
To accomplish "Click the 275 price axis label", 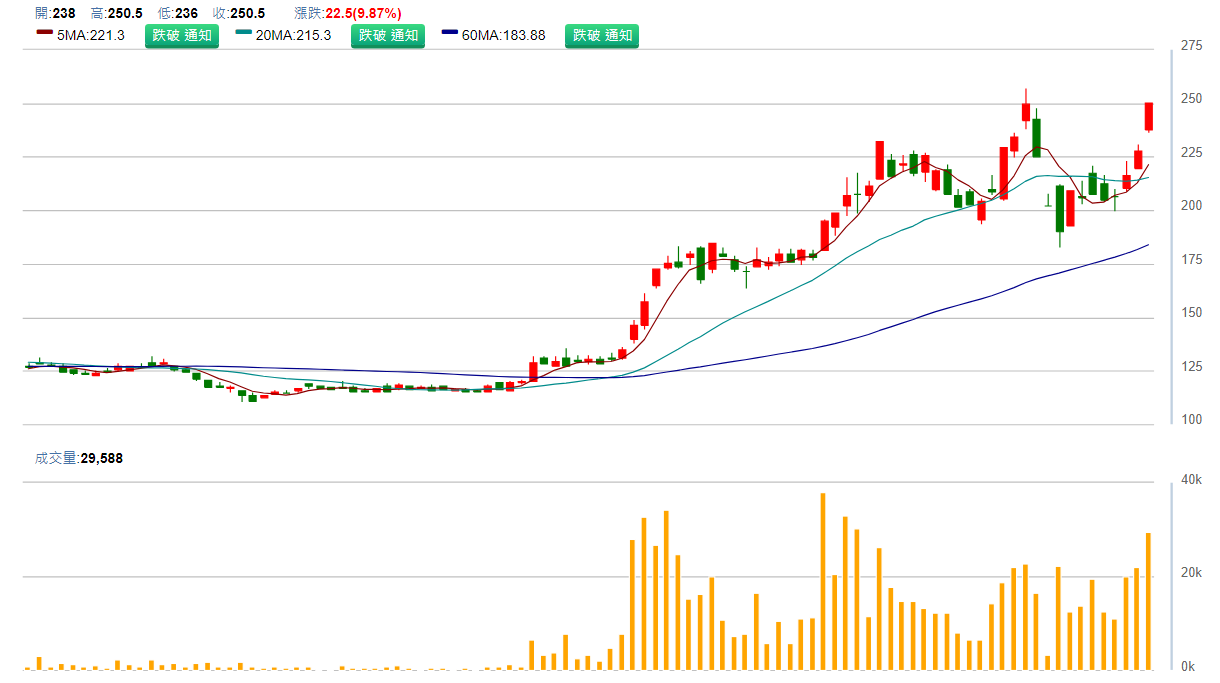I will 1191,46.
